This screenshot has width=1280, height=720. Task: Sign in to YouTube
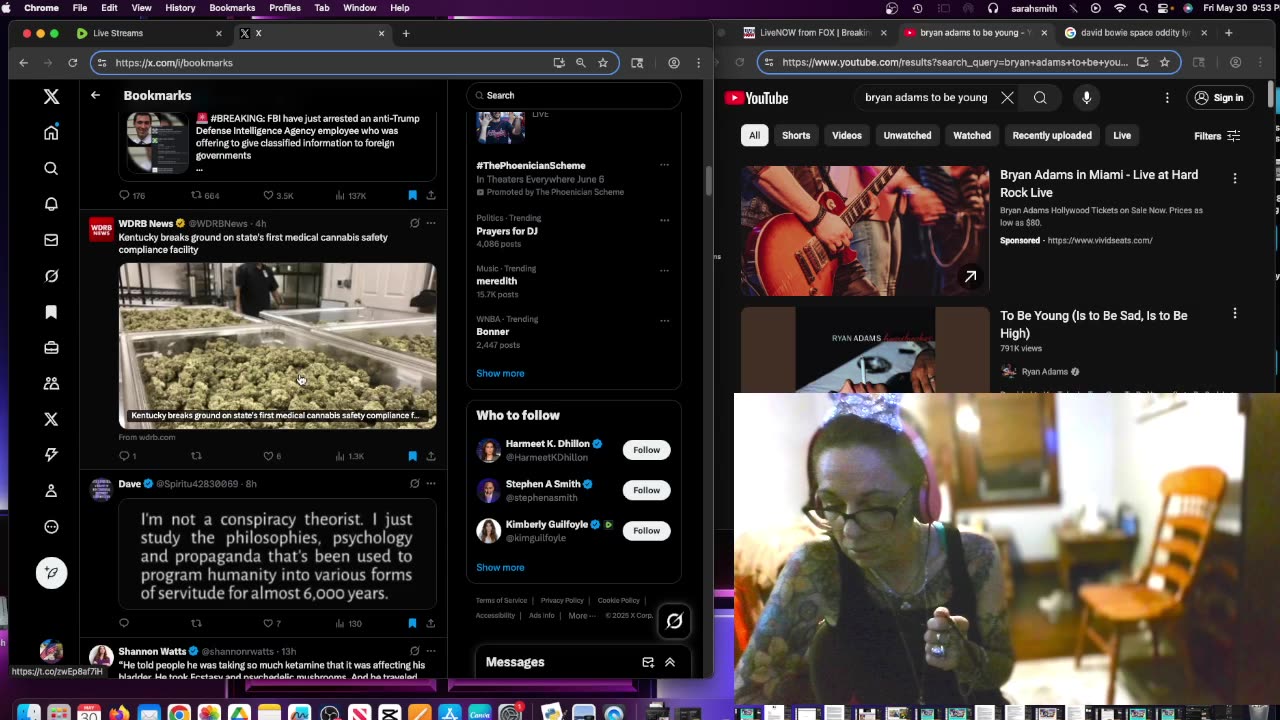click(1218, 98)
